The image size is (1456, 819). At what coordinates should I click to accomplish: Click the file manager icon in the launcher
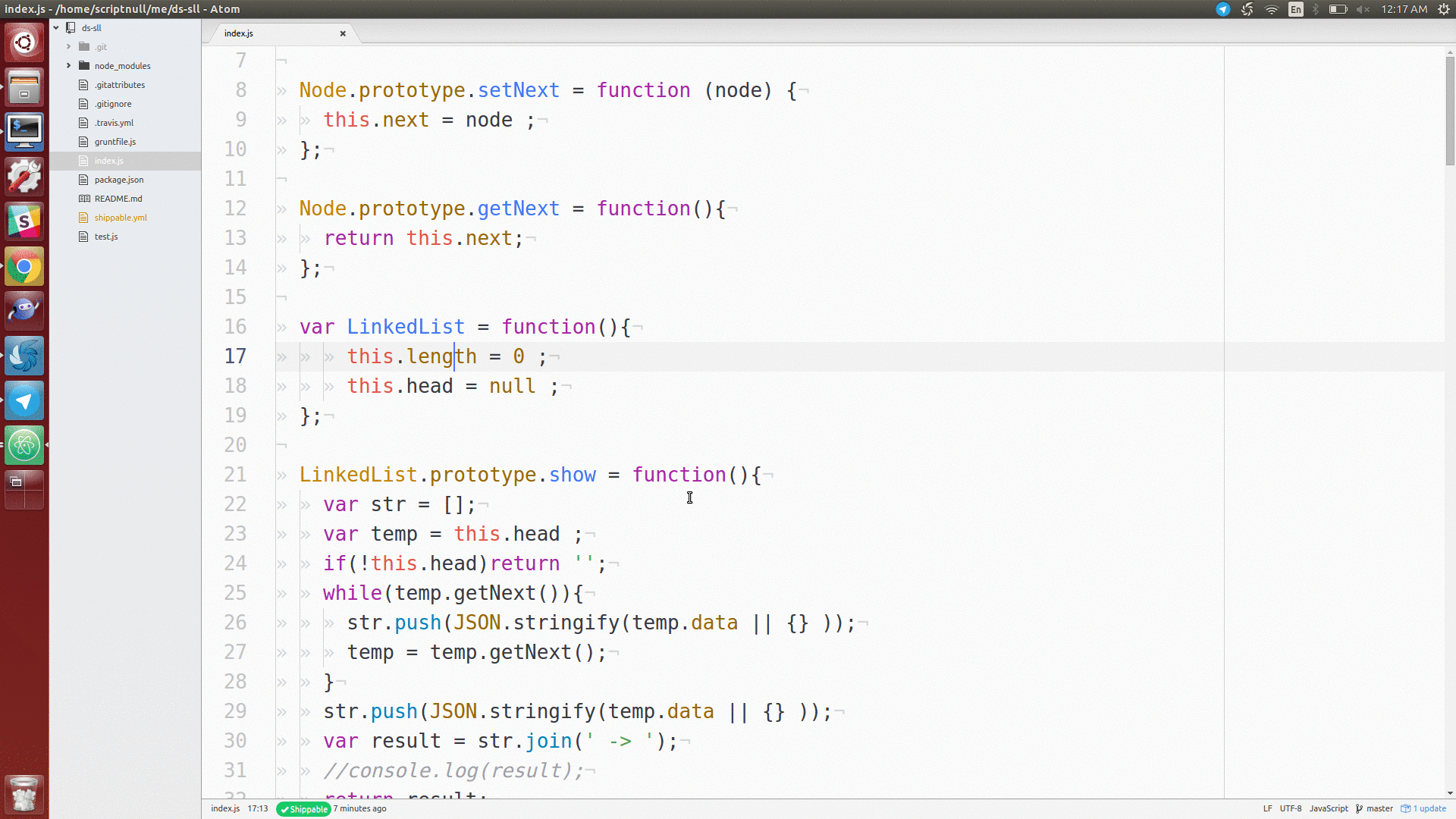pyautogui.click(x=25, y=86)
